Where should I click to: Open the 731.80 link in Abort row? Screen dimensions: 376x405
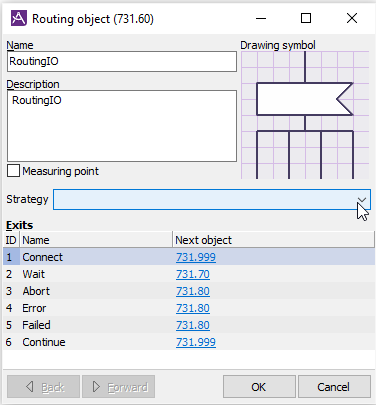click(193, 291)
